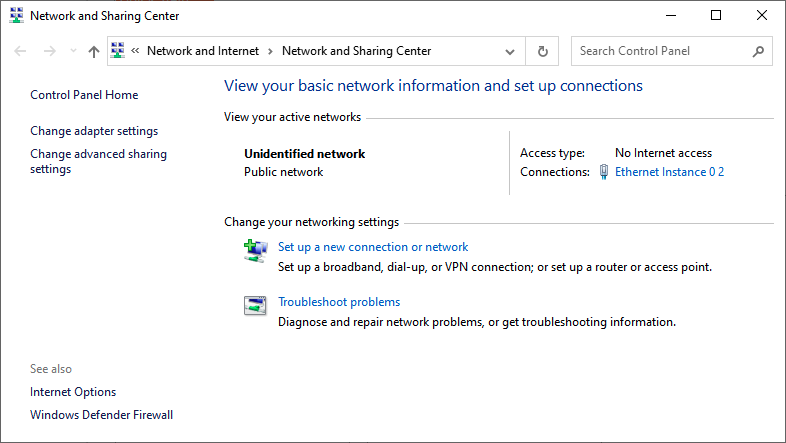Minimize the Network and Sharing Center window
Screen dimensions: 786x443
[x=671, y=16]
